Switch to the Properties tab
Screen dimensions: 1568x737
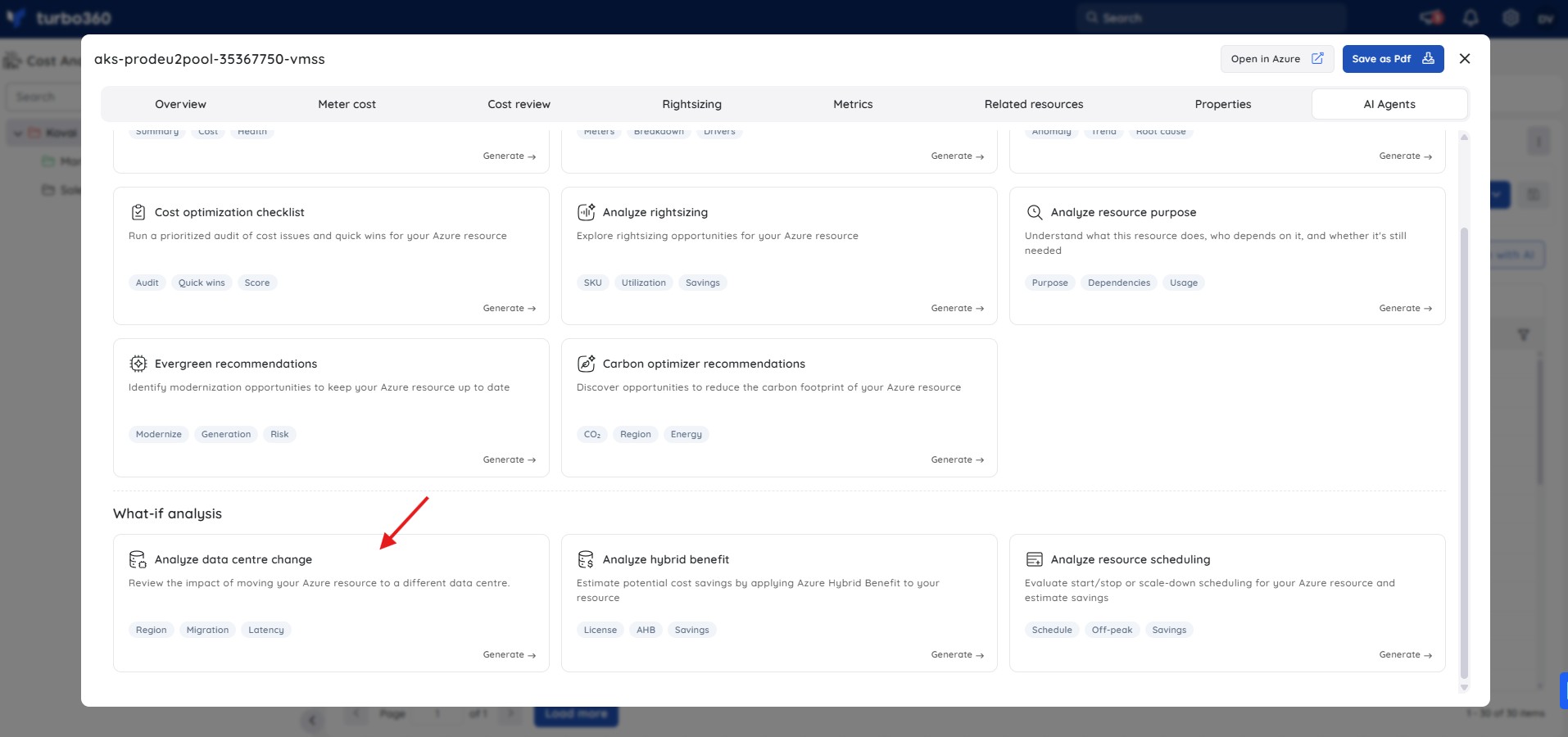pyautogui.click(x=1222, y=104)
